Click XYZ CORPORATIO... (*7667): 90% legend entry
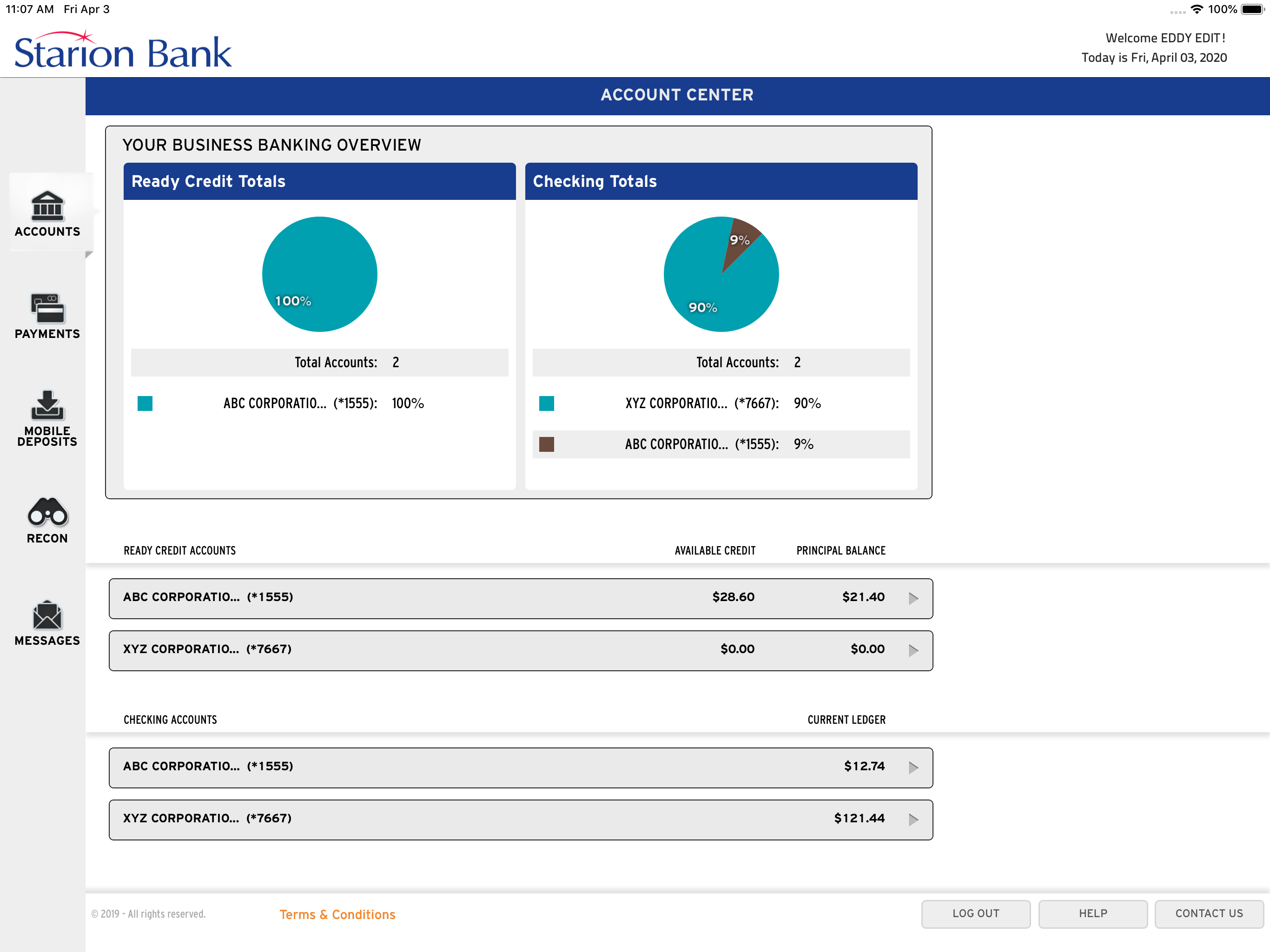Image resolution: width=1270 pixels, height=952 pixels. coord(721,403)
